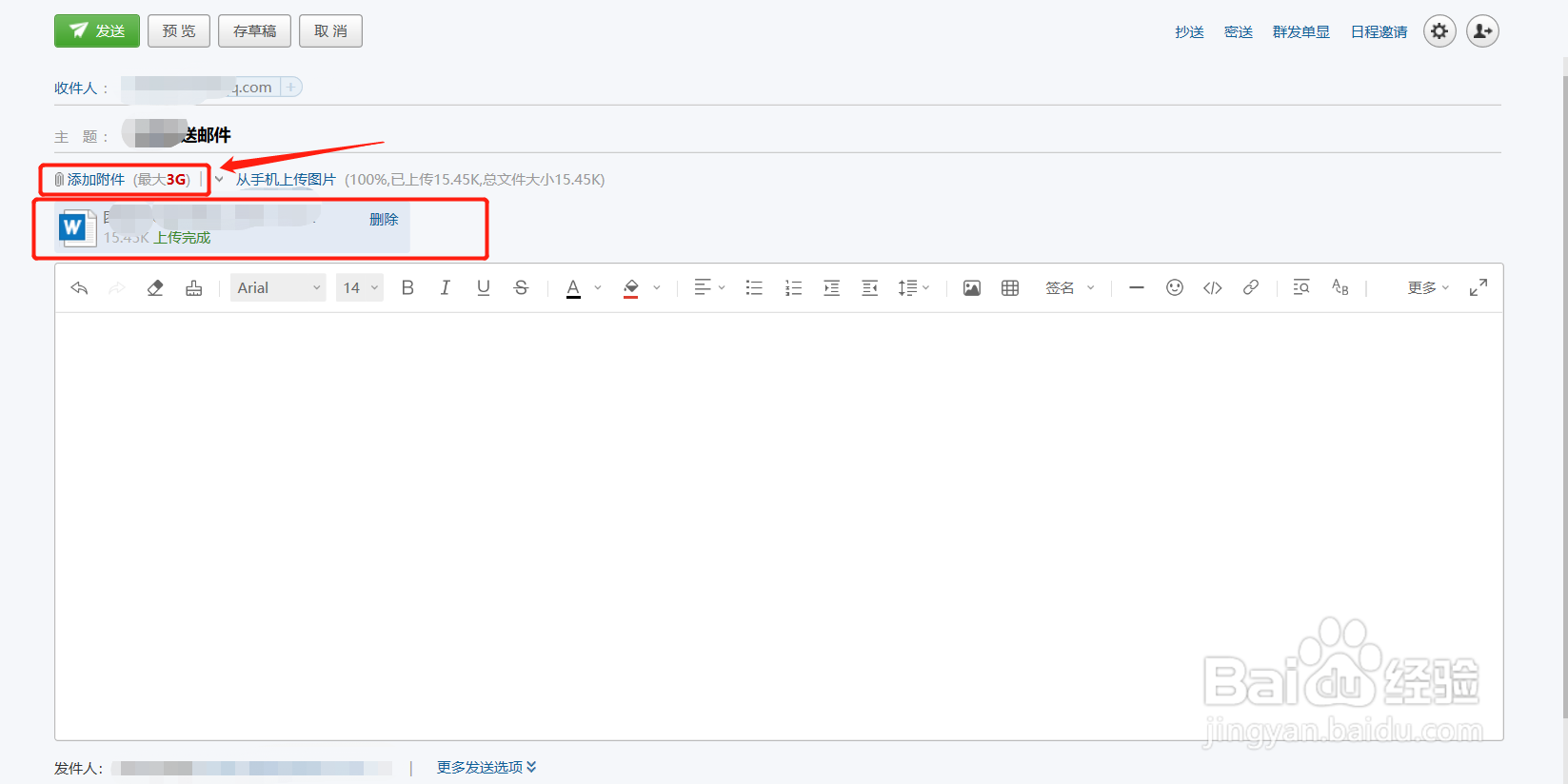Image resolution: width=1568 pixels, height=784 pixels.
Task: Save the message with the 存草稿 button
Action: pyautogui.click(x=254, y=31)
